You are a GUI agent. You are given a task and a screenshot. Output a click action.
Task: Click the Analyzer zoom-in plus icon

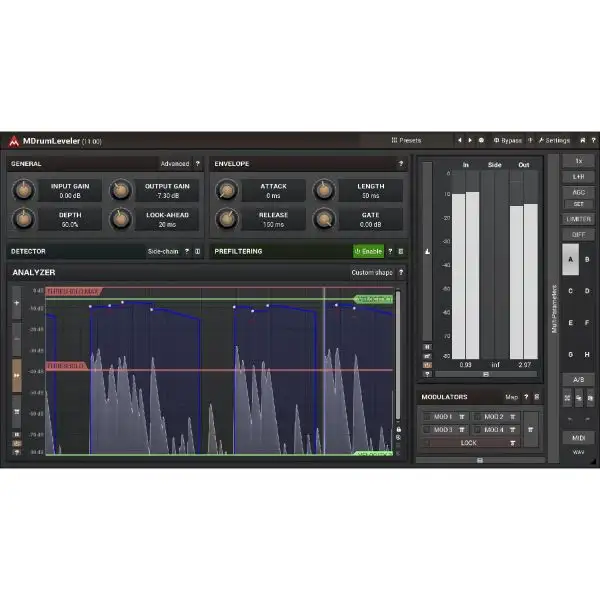point(16,301)
